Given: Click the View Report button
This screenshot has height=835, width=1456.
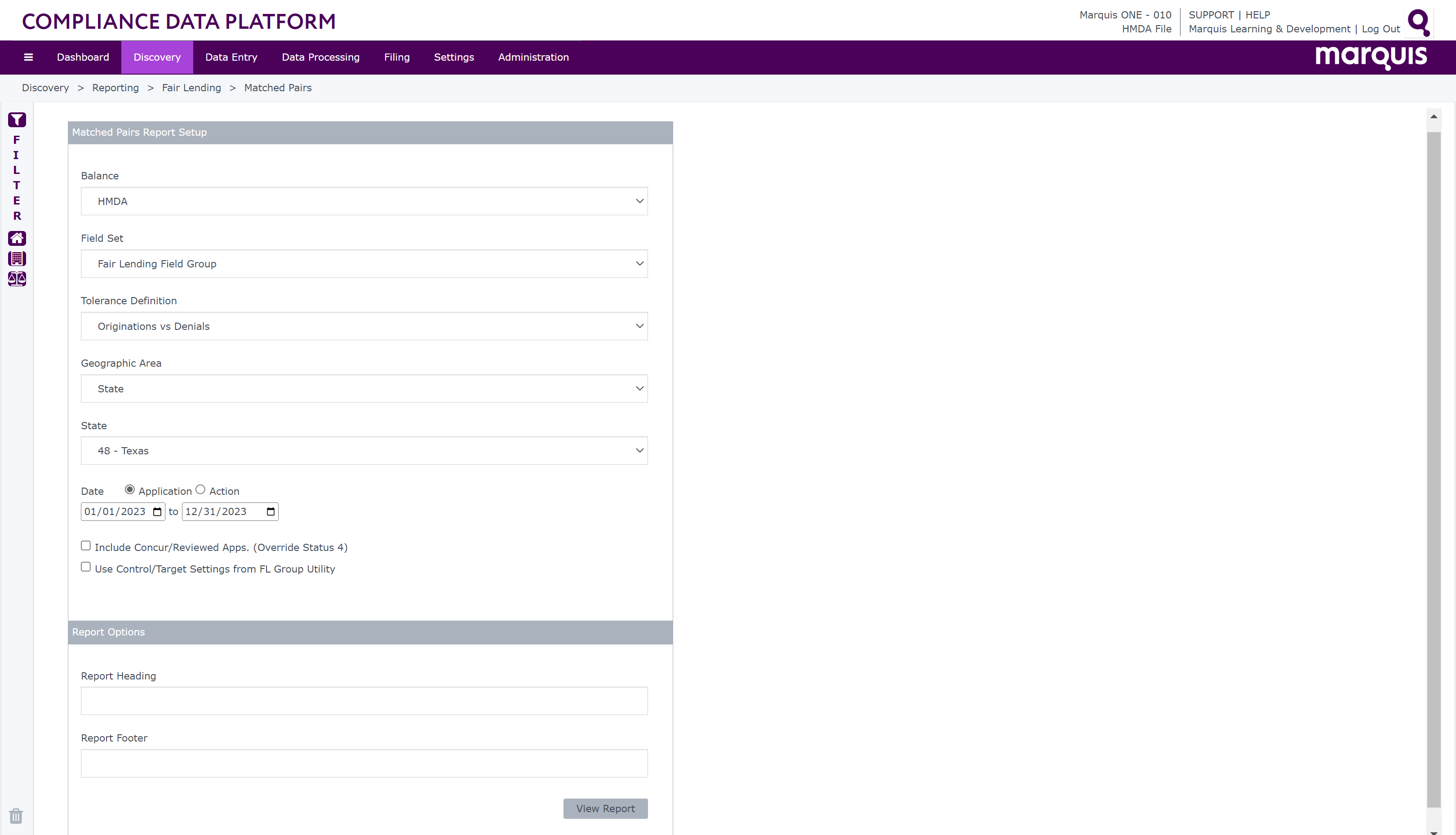Looking at the screenshot, I should point(606,808).
